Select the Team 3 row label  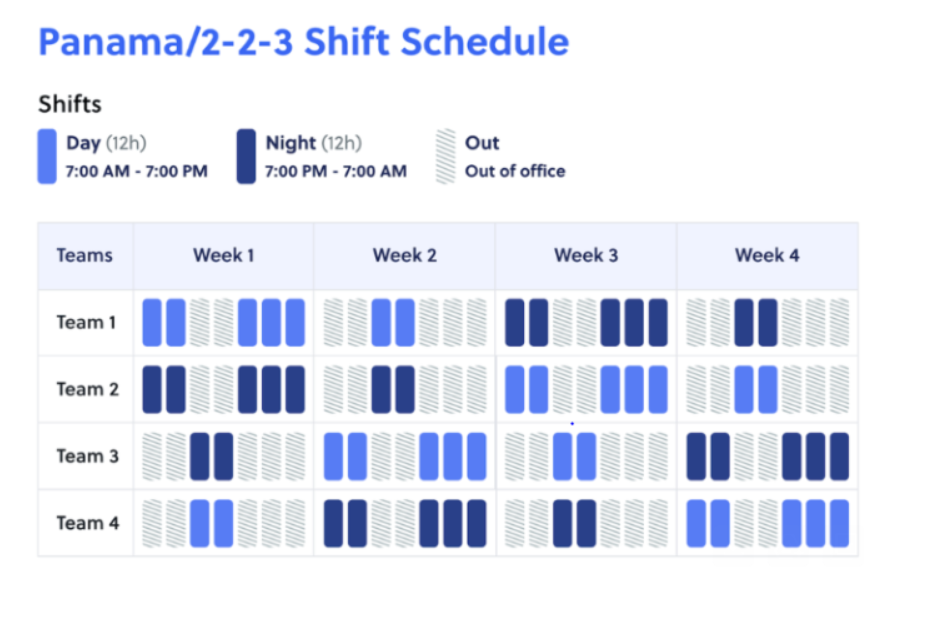(x=87, y=456)
